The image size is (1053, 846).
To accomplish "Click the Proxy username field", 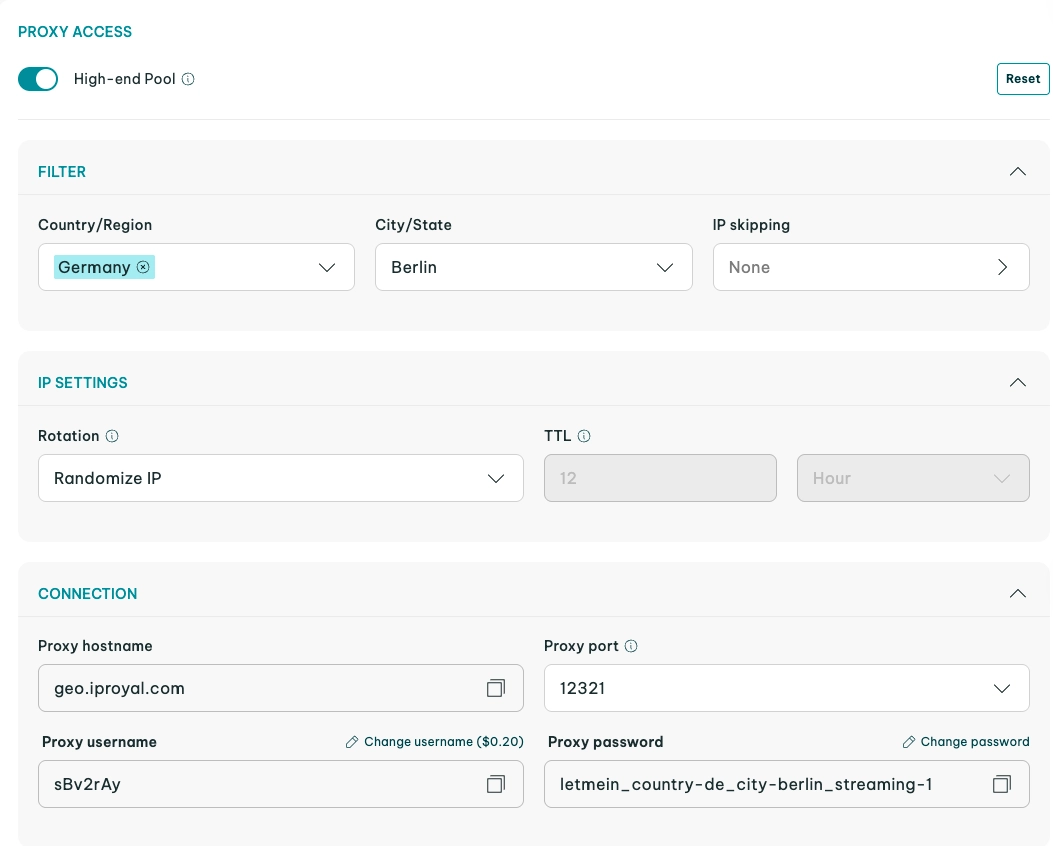I will click(281, 784).
